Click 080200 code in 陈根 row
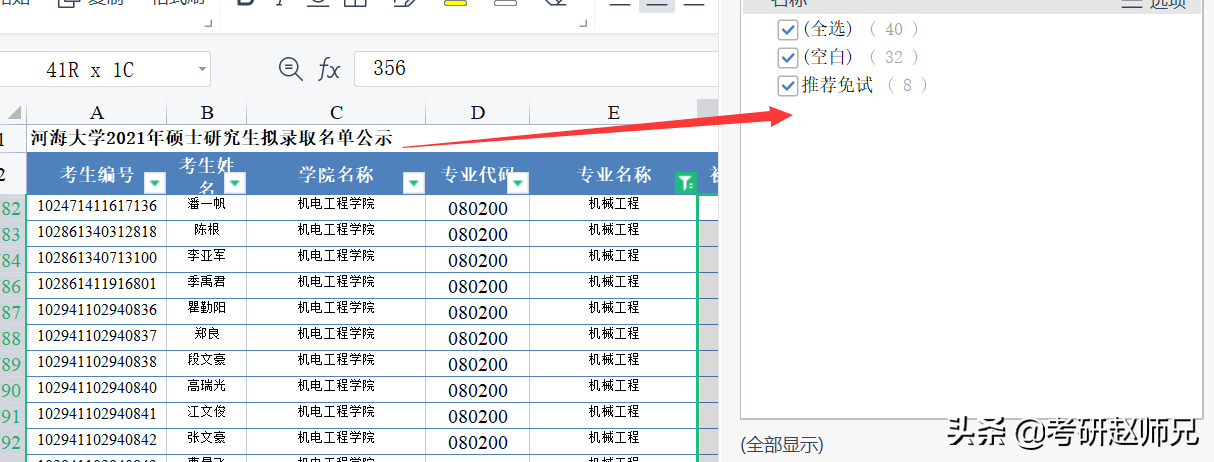 tap(478, 234)
